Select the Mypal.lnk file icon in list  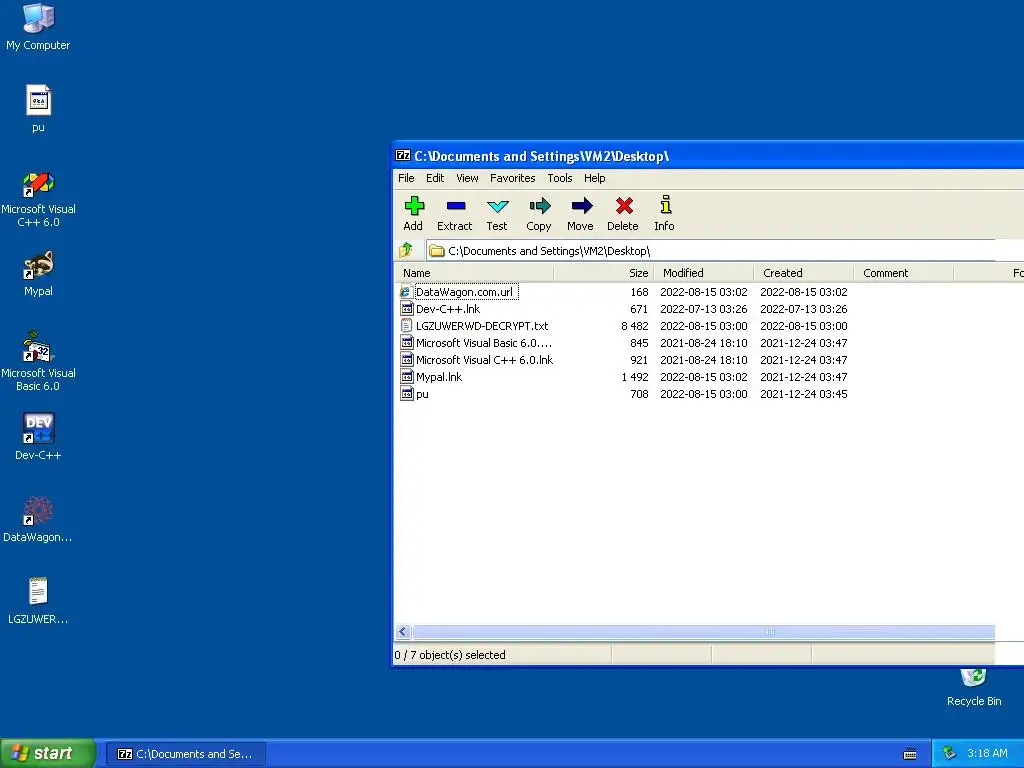[x=406, y=377]
